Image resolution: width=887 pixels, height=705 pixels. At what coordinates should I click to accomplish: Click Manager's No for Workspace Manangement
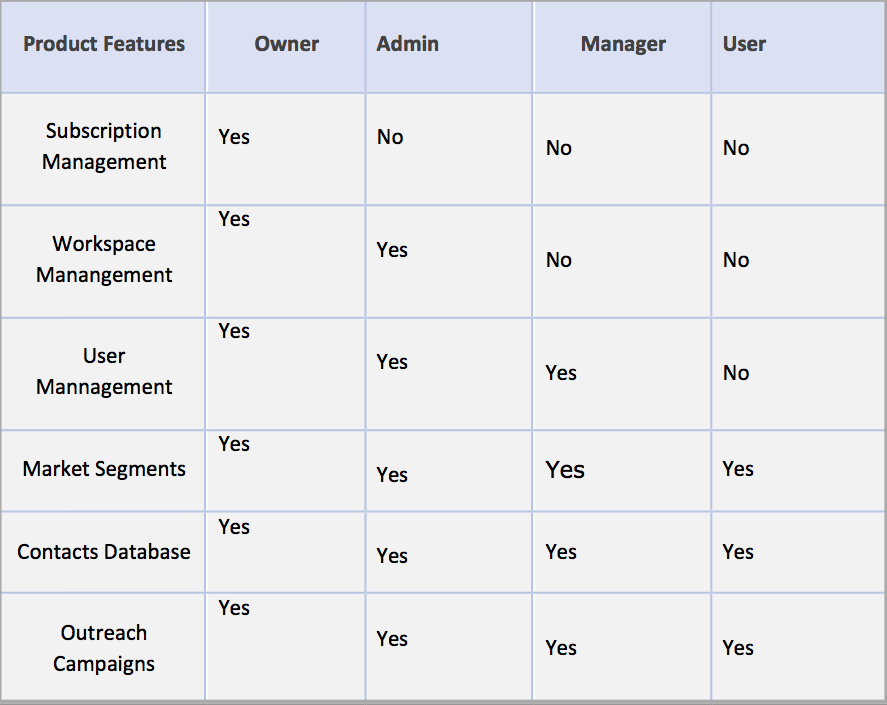[x=559, y=260]
